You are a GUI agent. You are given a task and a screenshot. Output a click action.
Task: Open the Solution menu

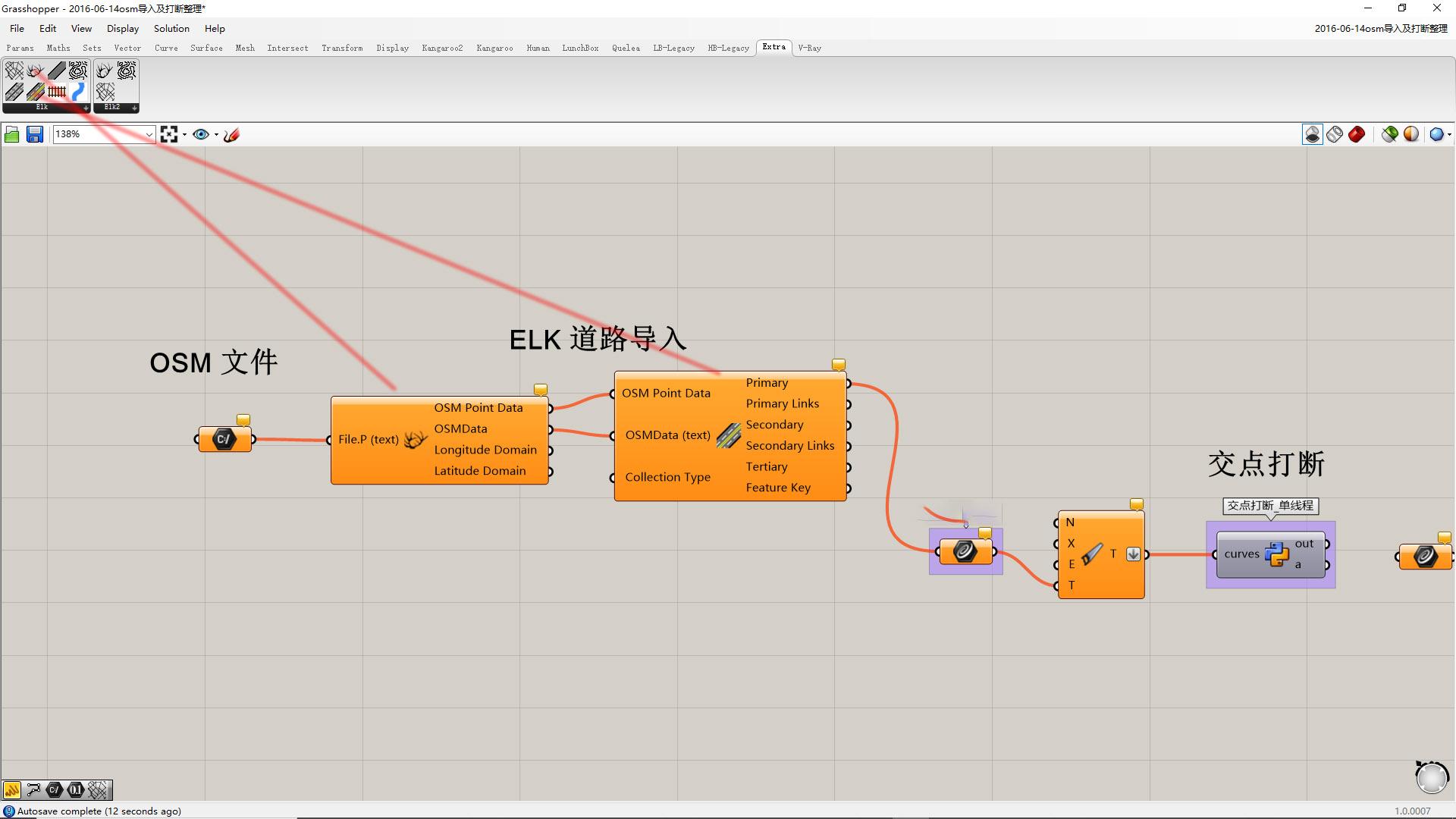(171, 28)
